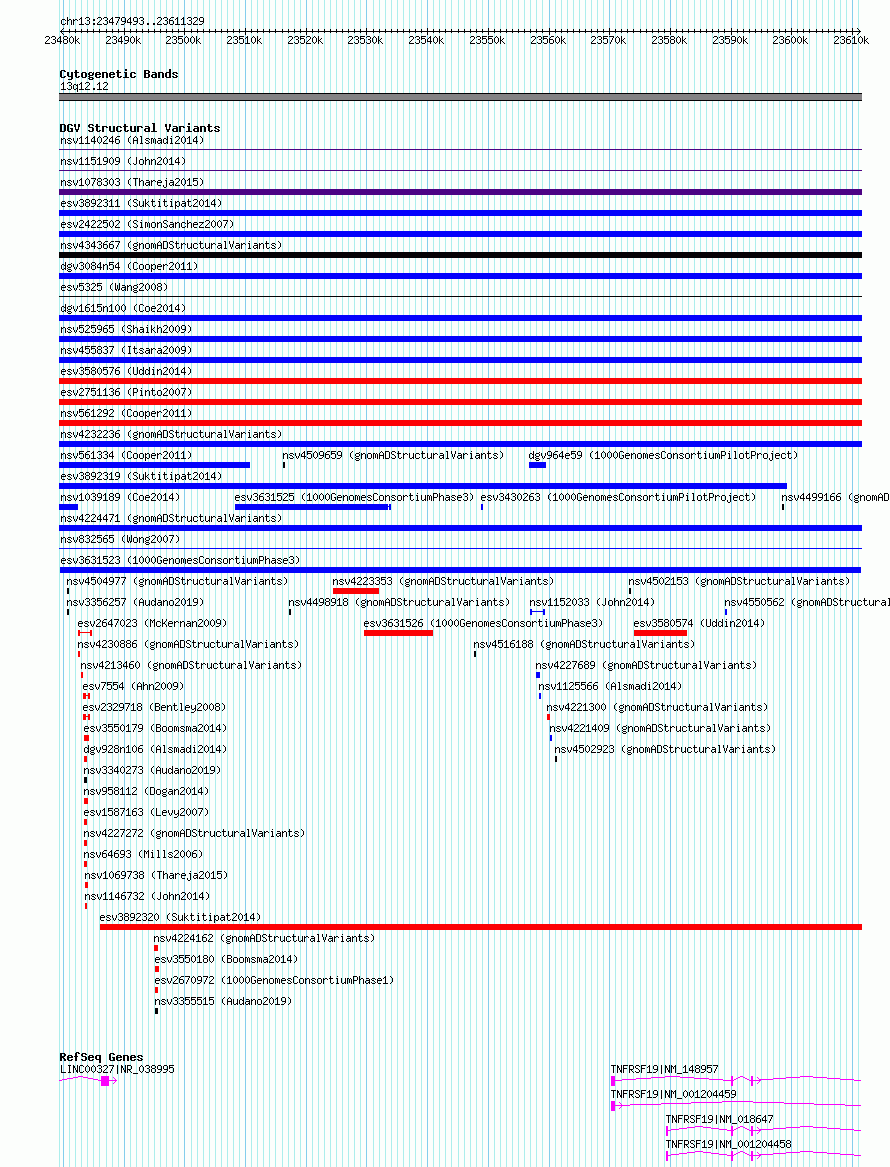Open the esv5325 (Wang2008) variant
Screen dimensions: 890x1167
(114, 287)
